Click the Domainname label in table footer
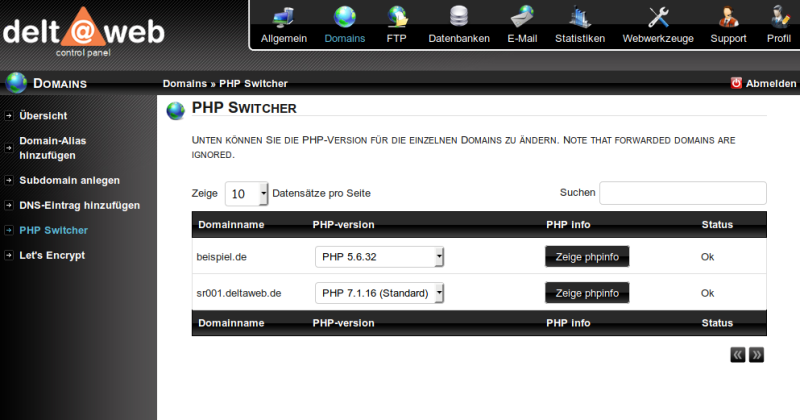The image size is (800, 420). tap(231, 323)
